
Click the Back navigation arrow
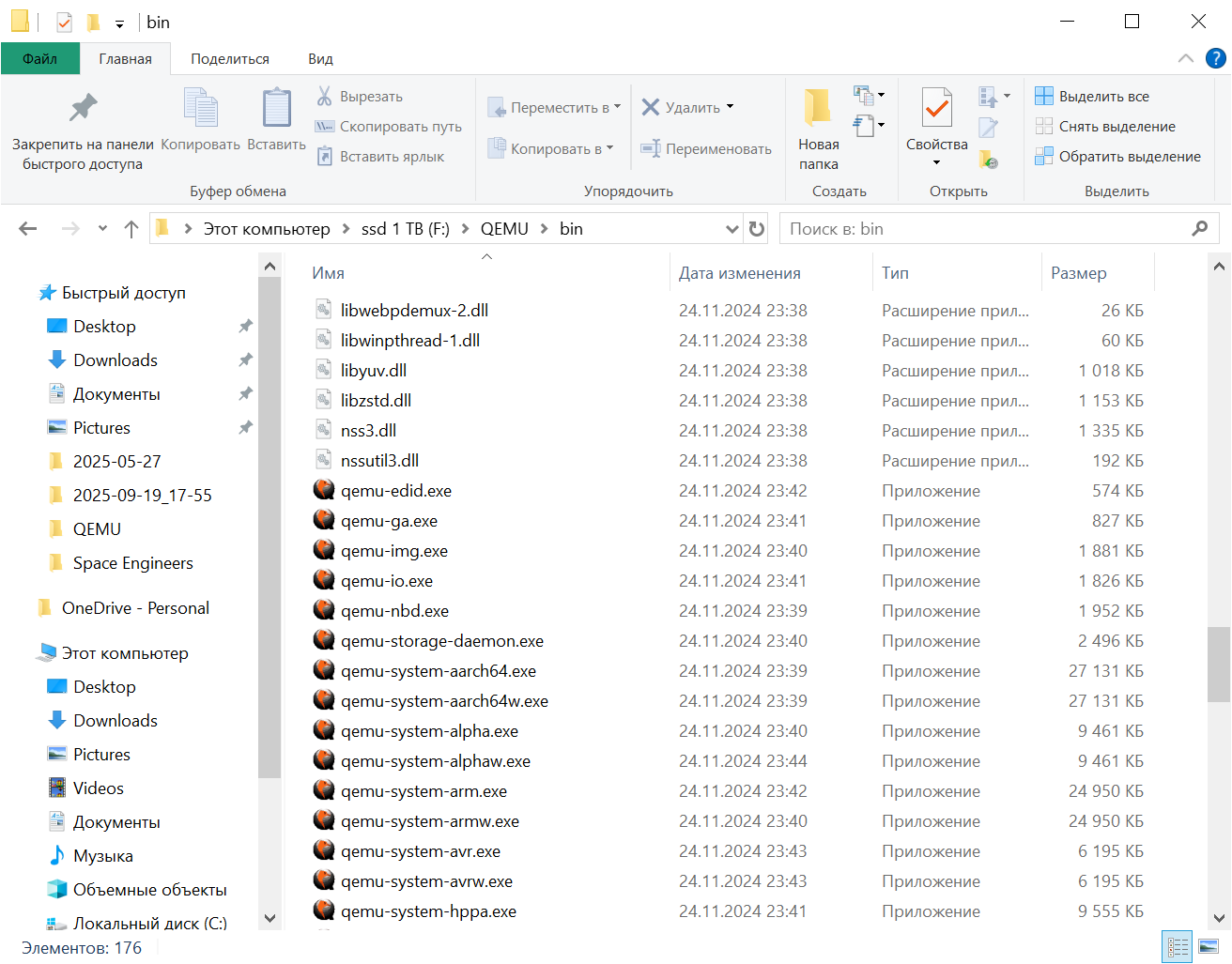(28, 229)
